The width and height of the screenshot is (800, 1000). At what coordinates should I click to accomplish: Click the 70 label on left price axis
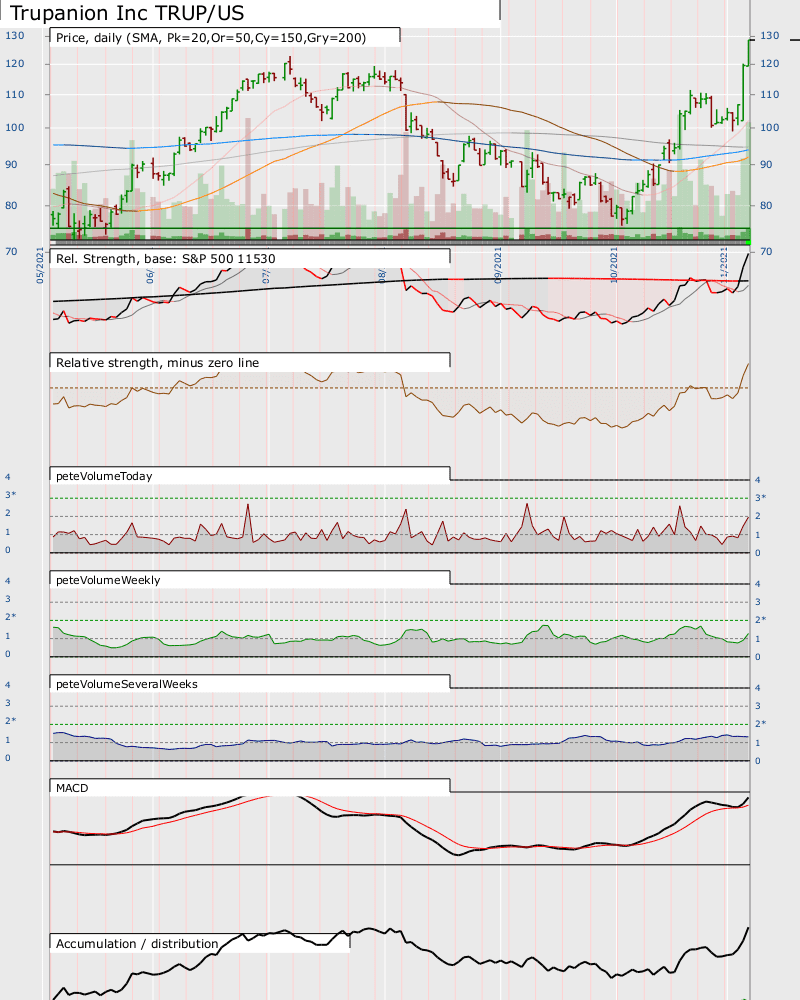(11, 251)
